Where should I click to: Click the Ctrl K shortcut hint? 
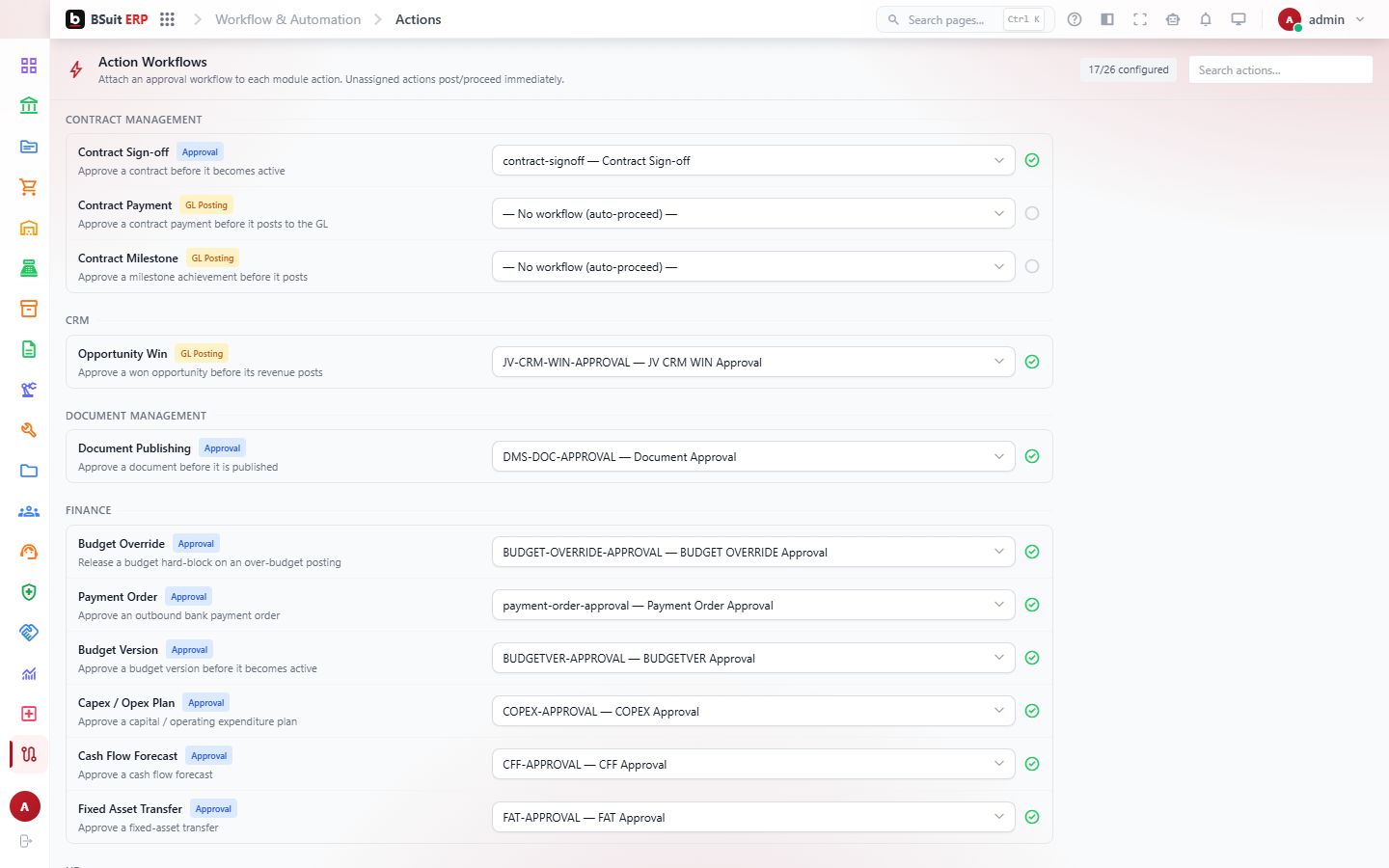(x=1023, y=19)
